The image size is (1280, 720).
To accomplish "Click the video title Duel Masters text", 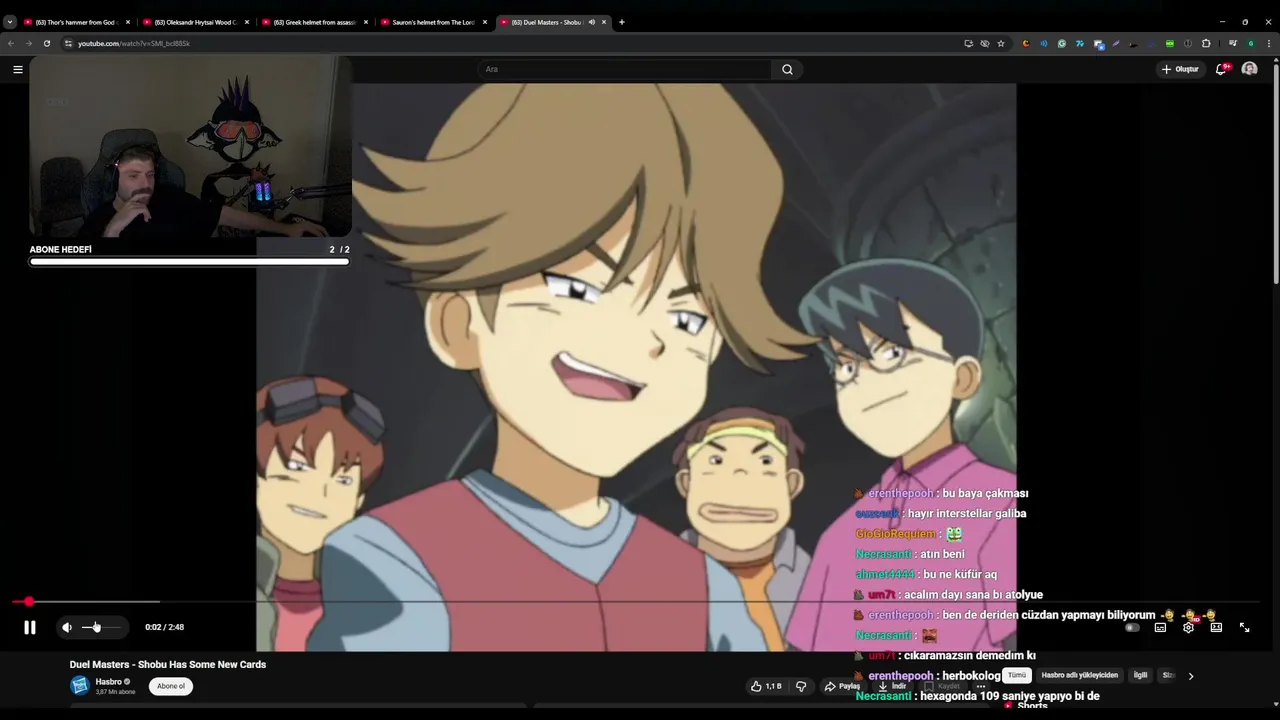I will (x=168, y=664).
